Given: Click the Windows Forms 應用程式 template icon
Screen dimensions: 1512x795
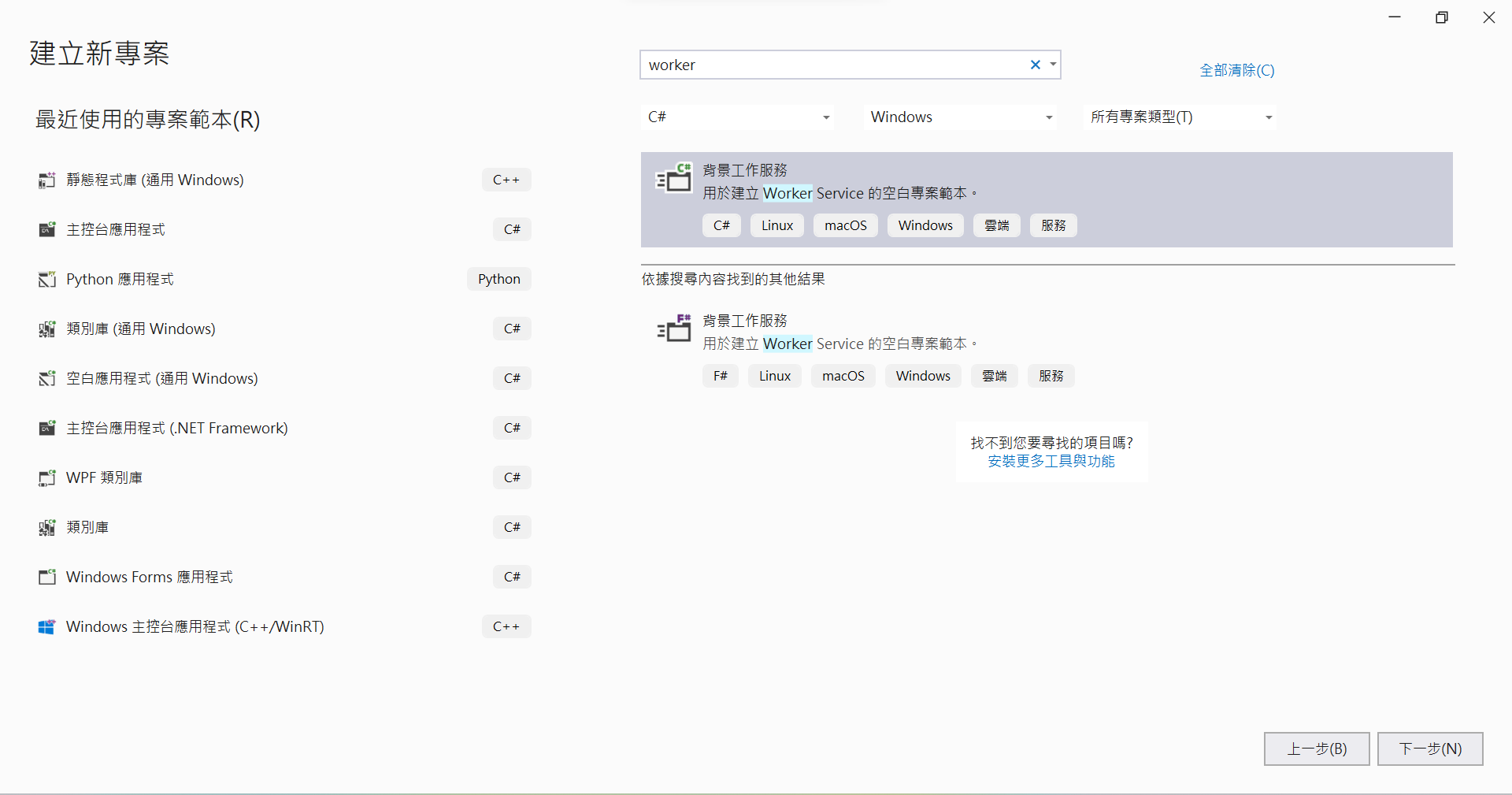Looking at the screenshot, I should [46, 577].
